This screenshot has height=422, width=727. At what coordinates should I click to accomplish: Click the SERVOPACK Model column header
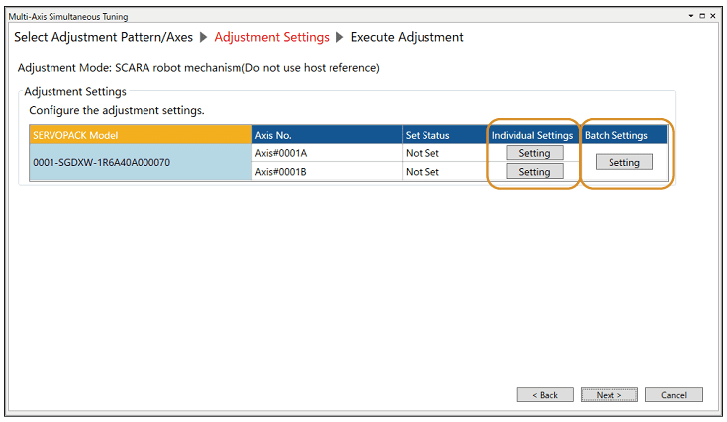[140, 135]
